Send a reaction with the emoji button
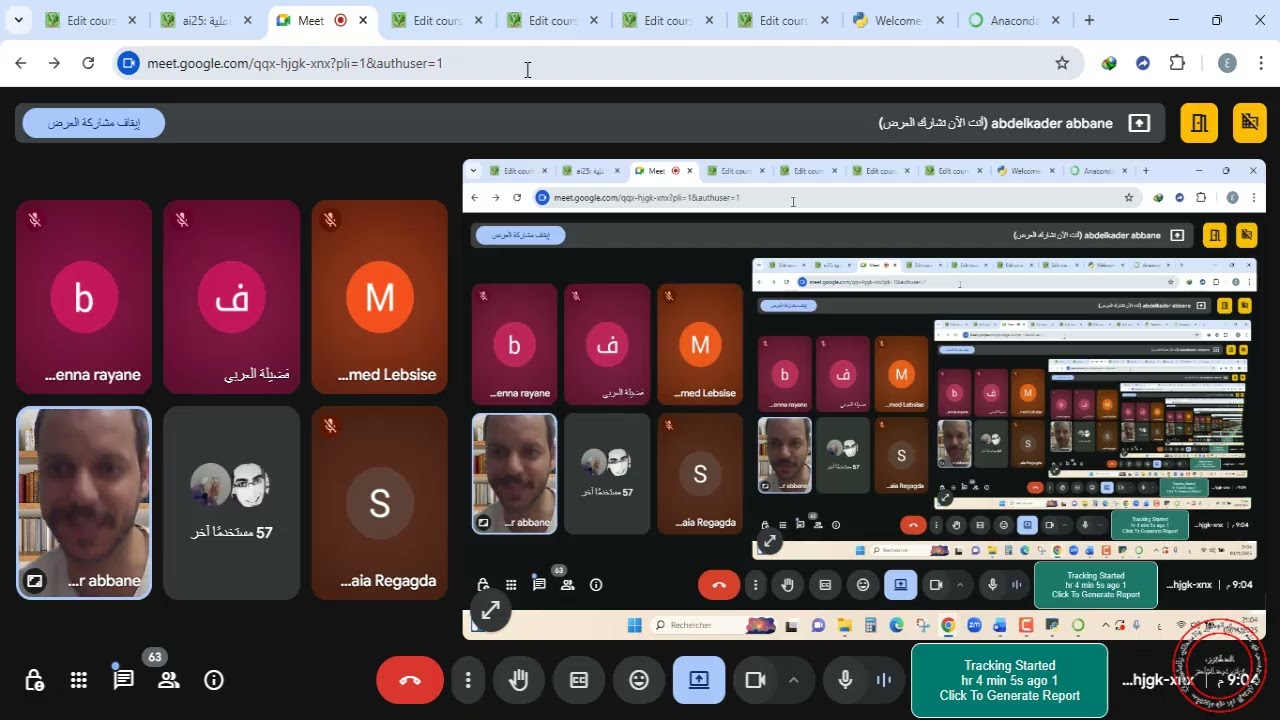This screenshot has width=1280, height=720. (639, 680)
